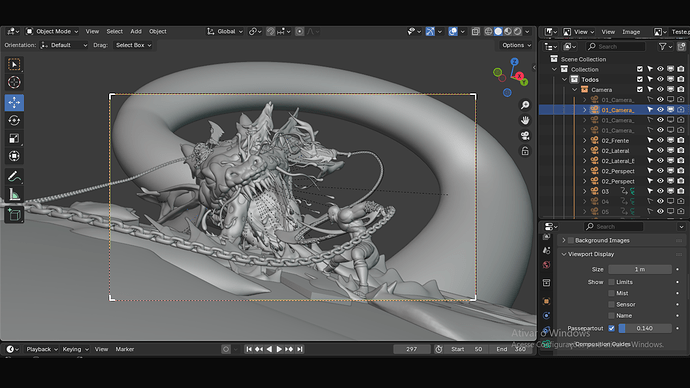
Task: Click the timeline auto keying record icon
Action: point(226,349)
